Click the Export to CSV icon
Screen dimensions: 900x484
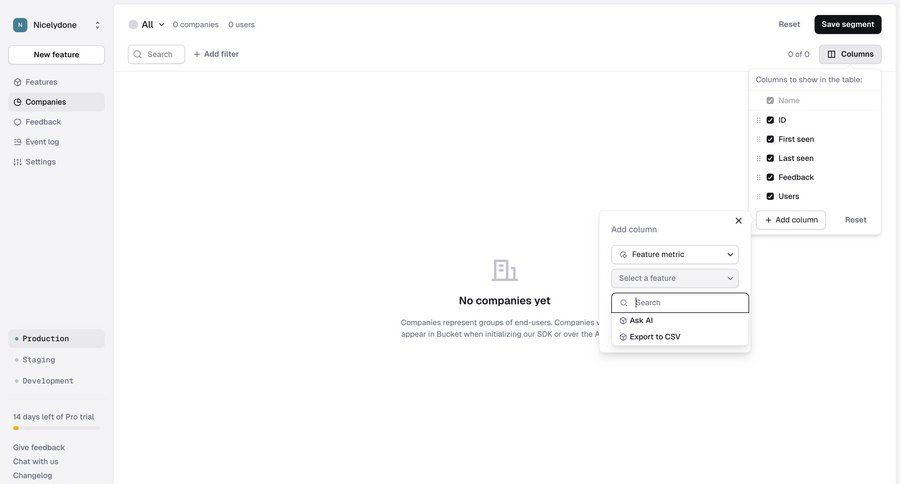[x=623, y=337]
